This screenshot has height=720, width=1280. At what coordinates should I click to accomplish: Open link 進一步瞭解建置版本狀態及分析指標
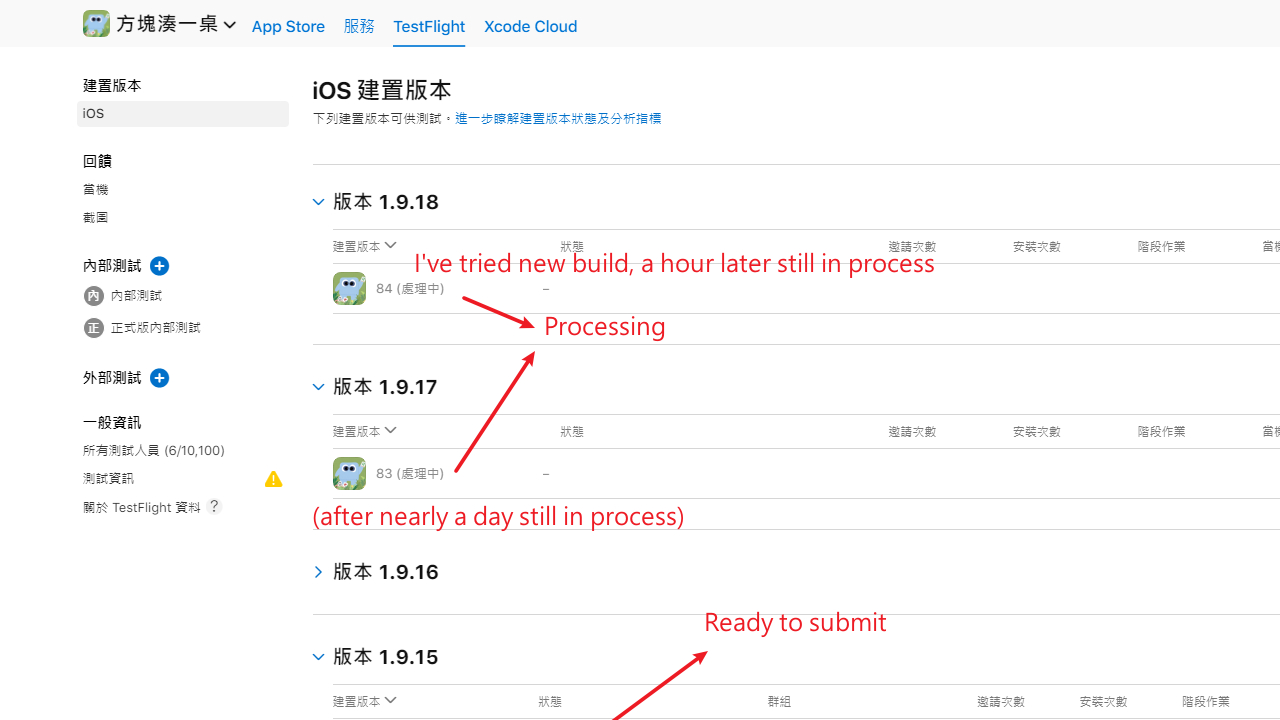[x=558, y=118]
